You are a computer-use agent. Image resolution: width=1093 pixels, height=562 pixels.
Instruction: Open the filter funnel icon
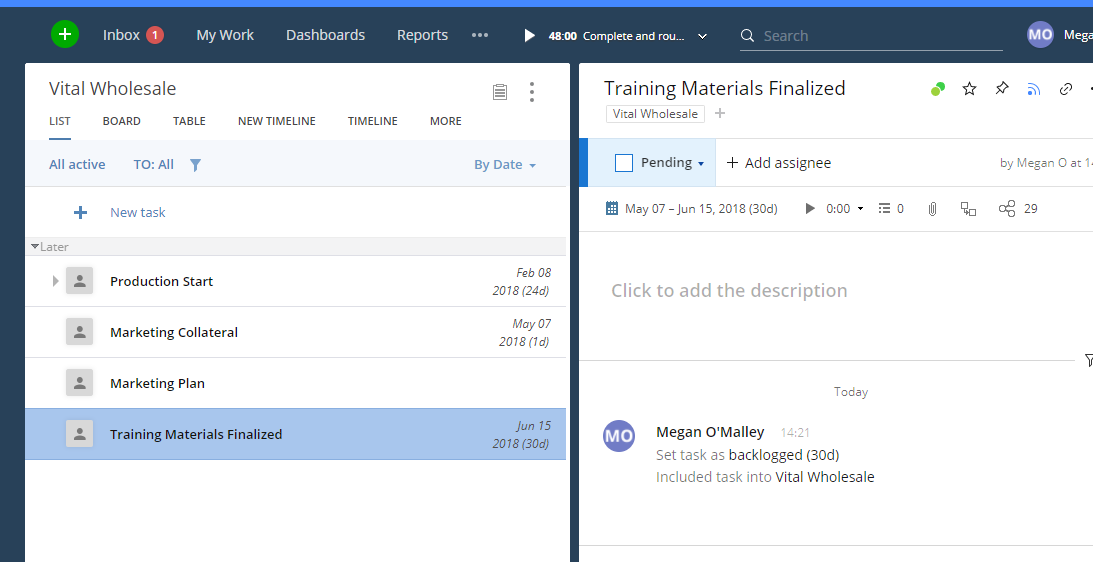click(196, 165)
